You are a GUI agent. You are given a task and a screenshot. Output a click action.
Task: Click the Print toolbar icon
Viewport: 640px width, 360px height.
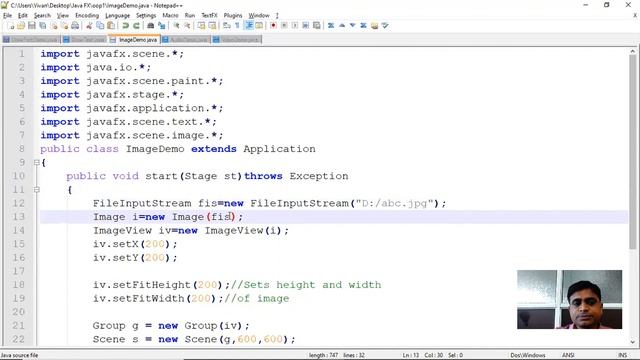[x=75, y=26]
